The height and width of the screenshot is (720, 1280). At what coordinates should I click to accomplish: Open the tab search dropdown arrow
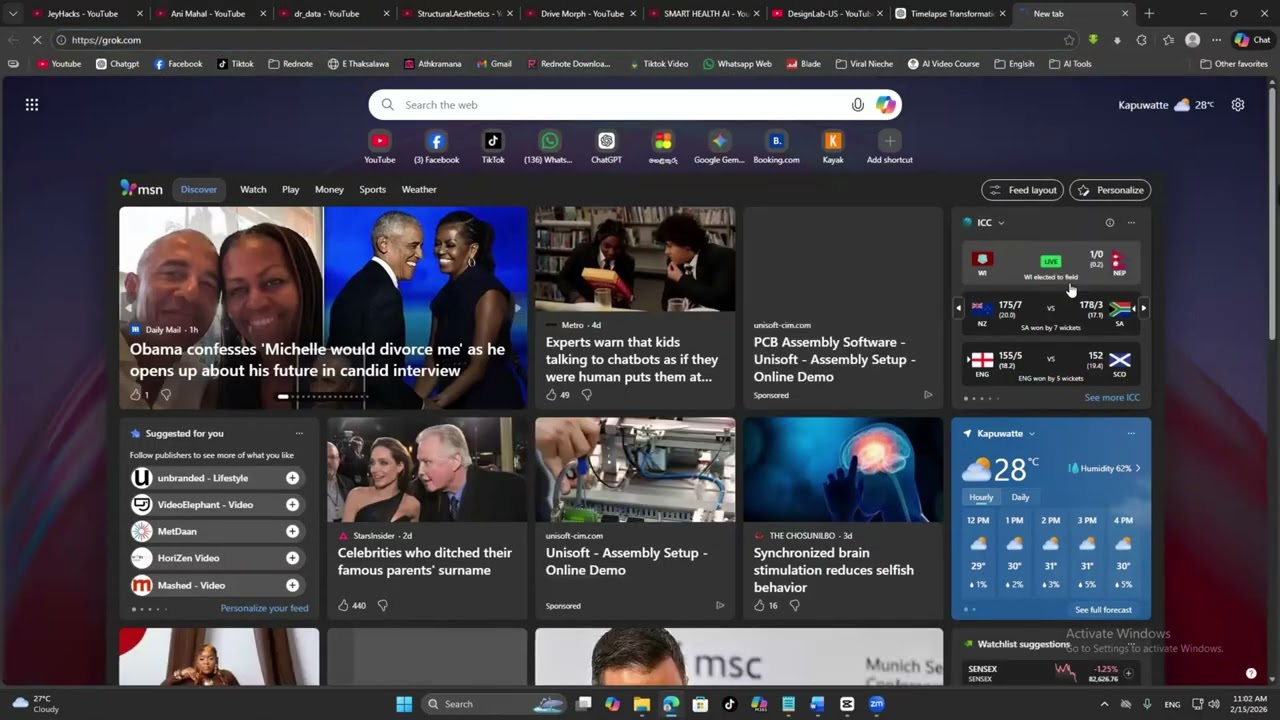(13, 14)
